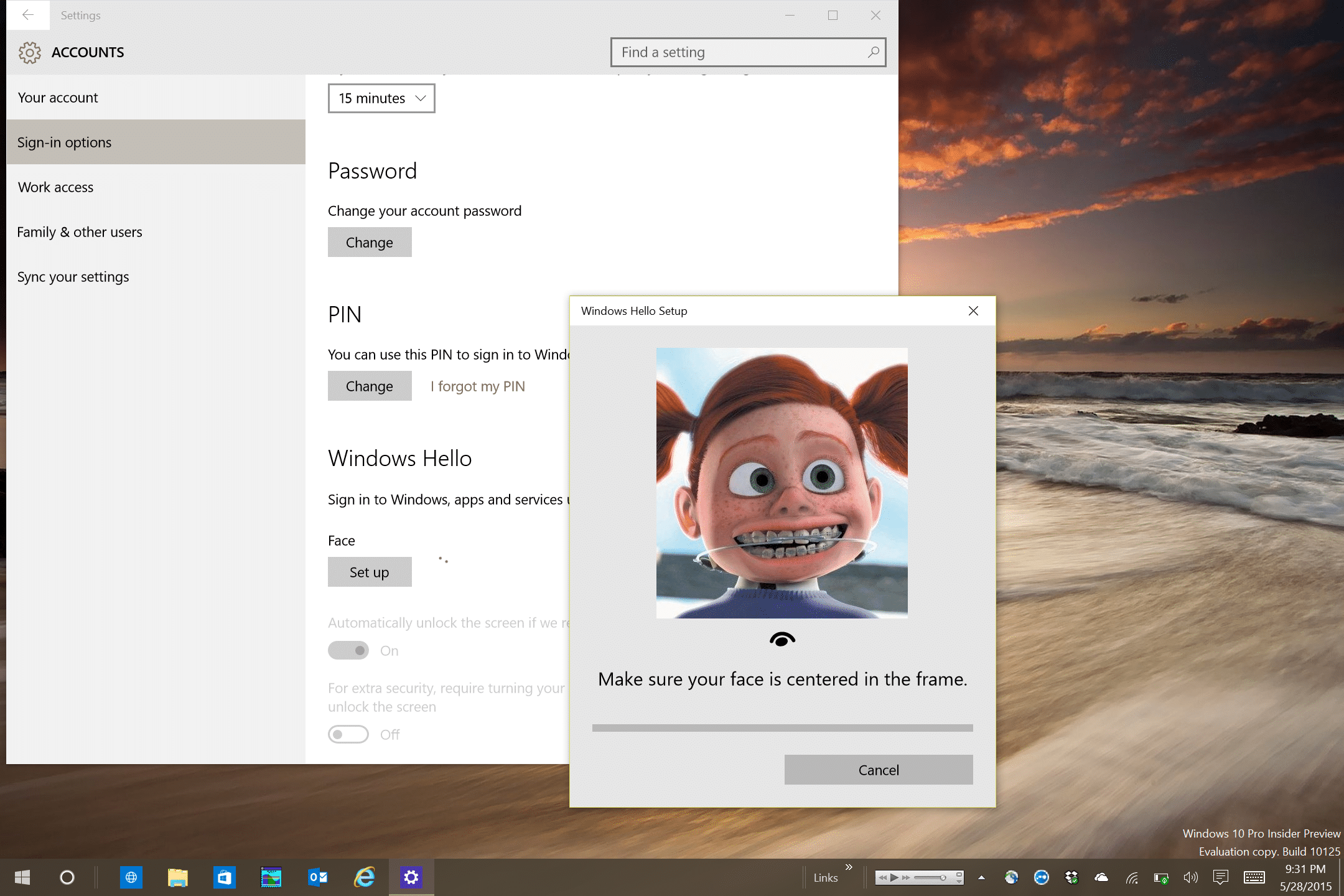Open the Windows Store taskbar icon
The image size is (1344, 896).
[225, 877]
